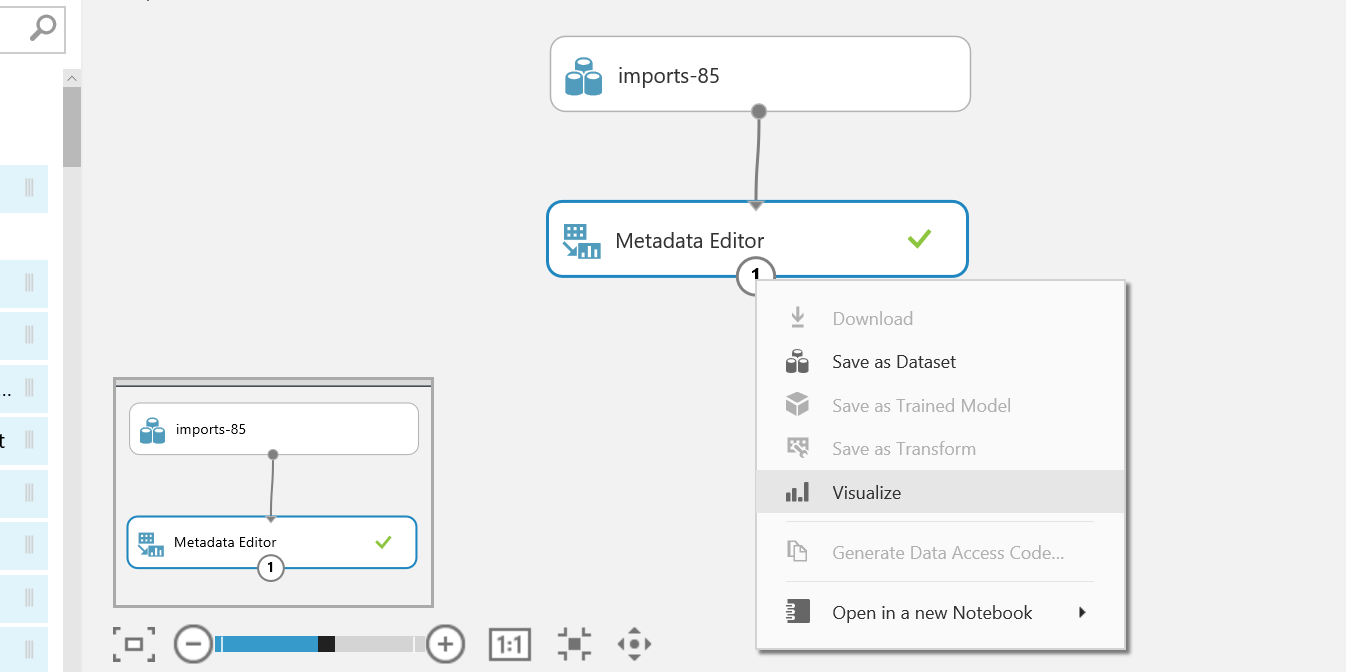Click the imports-85 output port dot
Screen dimensions: 1346x672
[759, 111]
